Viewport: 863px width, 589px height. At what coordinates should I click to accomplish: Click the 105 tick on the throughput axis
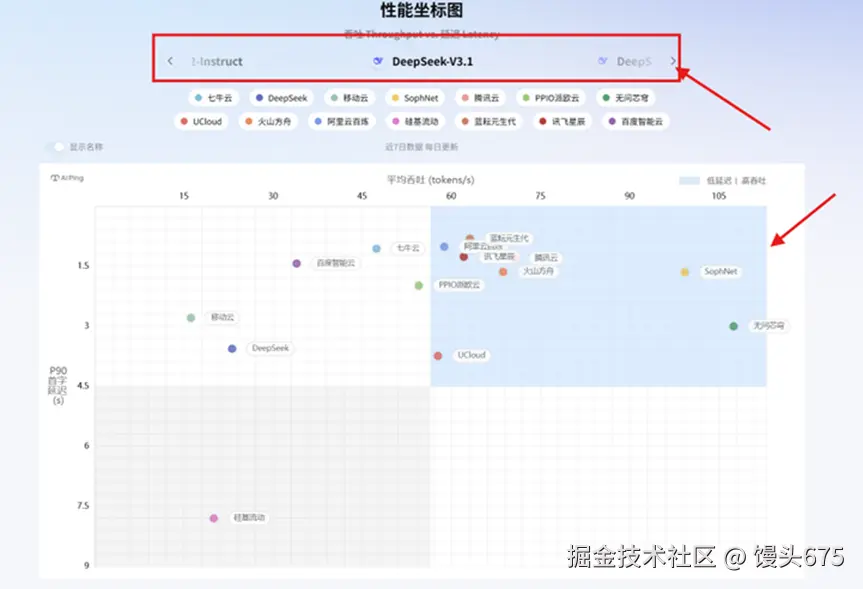coord(719,196)
